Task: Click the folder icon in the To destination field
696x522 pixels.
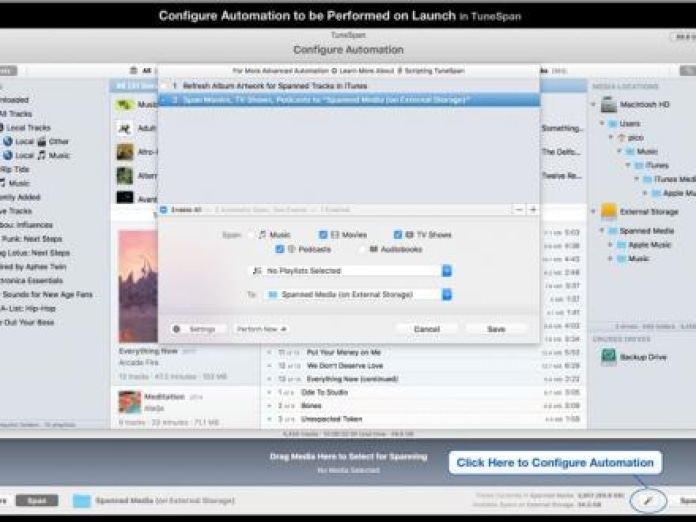Action: tap(273, 294)
